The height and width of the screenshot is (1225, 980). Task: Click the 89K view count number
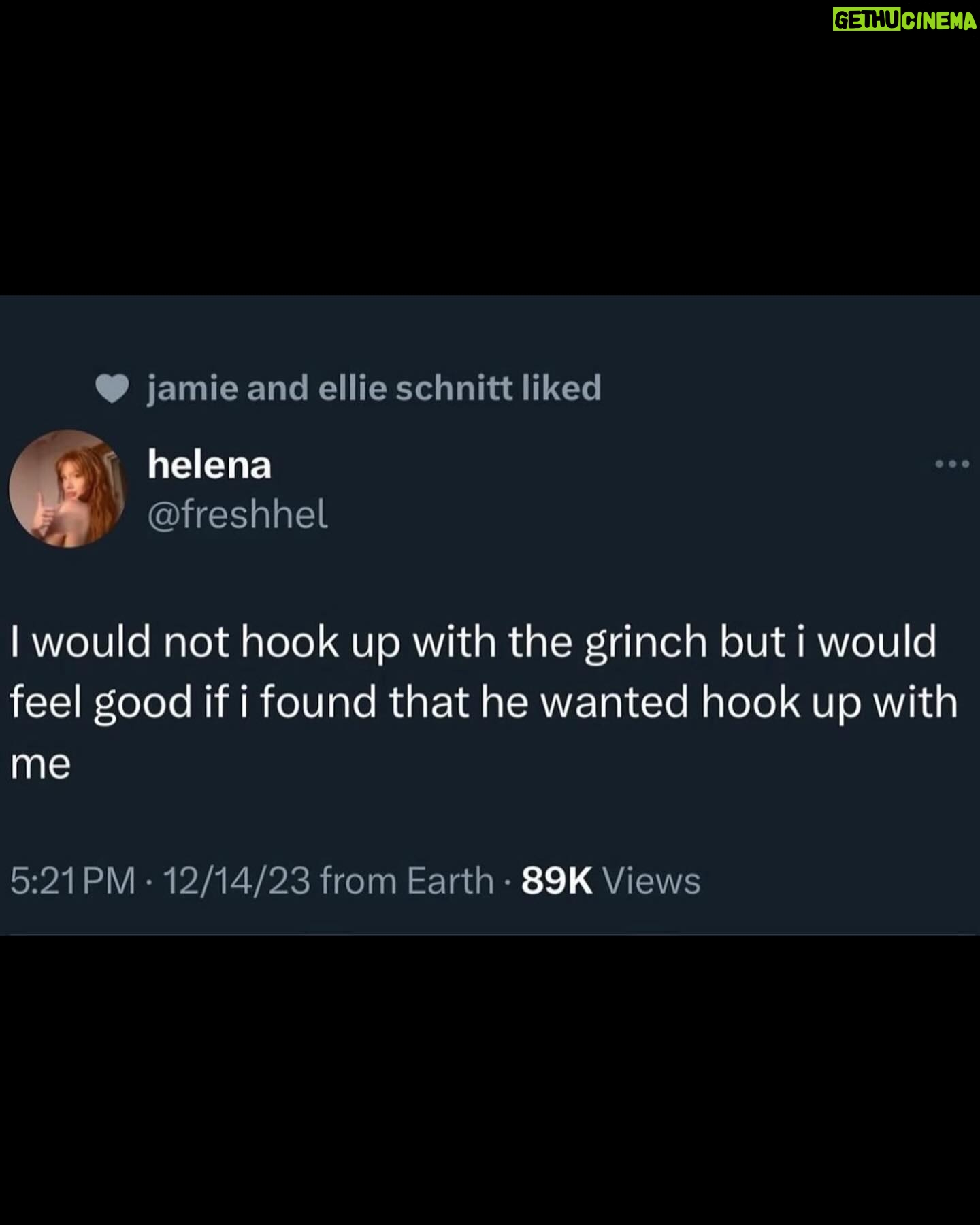click(x=557, y=881)
